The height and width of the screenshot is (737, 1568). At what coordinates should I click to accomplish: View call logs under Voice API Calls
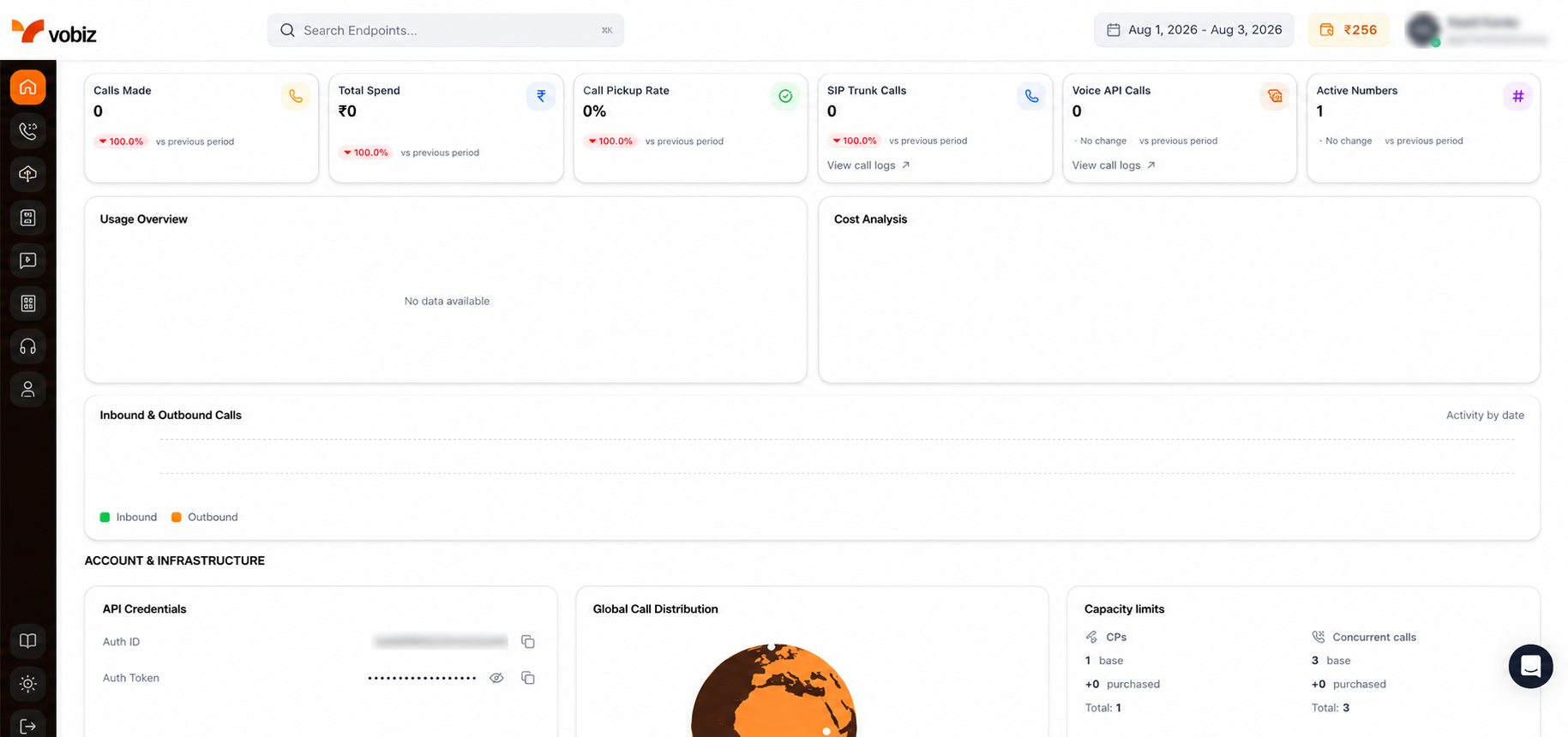point(1114,165)
